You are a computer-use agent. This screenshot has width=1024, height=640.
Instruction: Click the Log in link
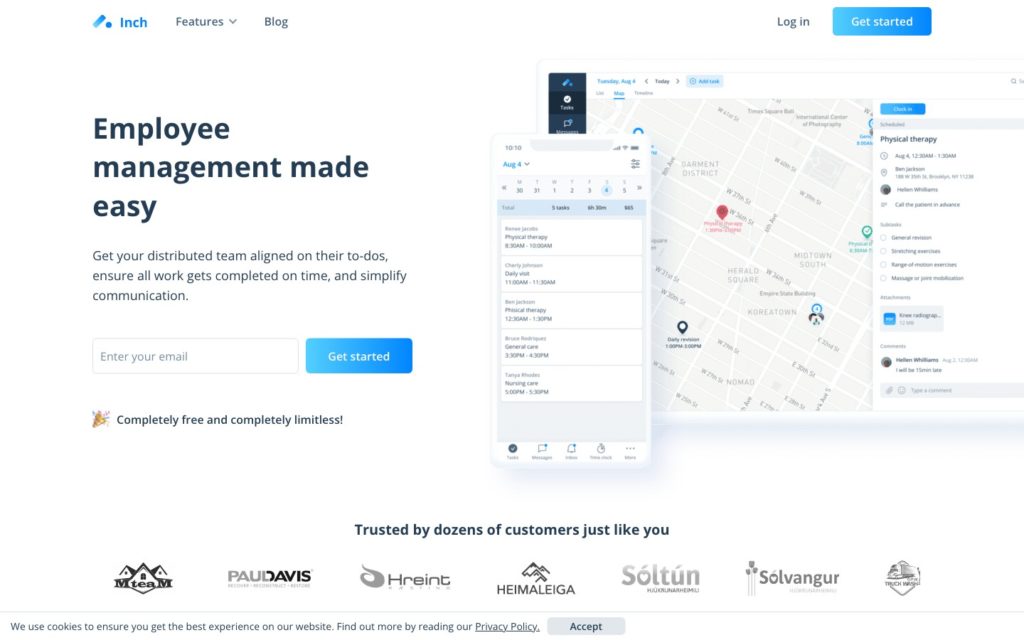click(793, 22)
